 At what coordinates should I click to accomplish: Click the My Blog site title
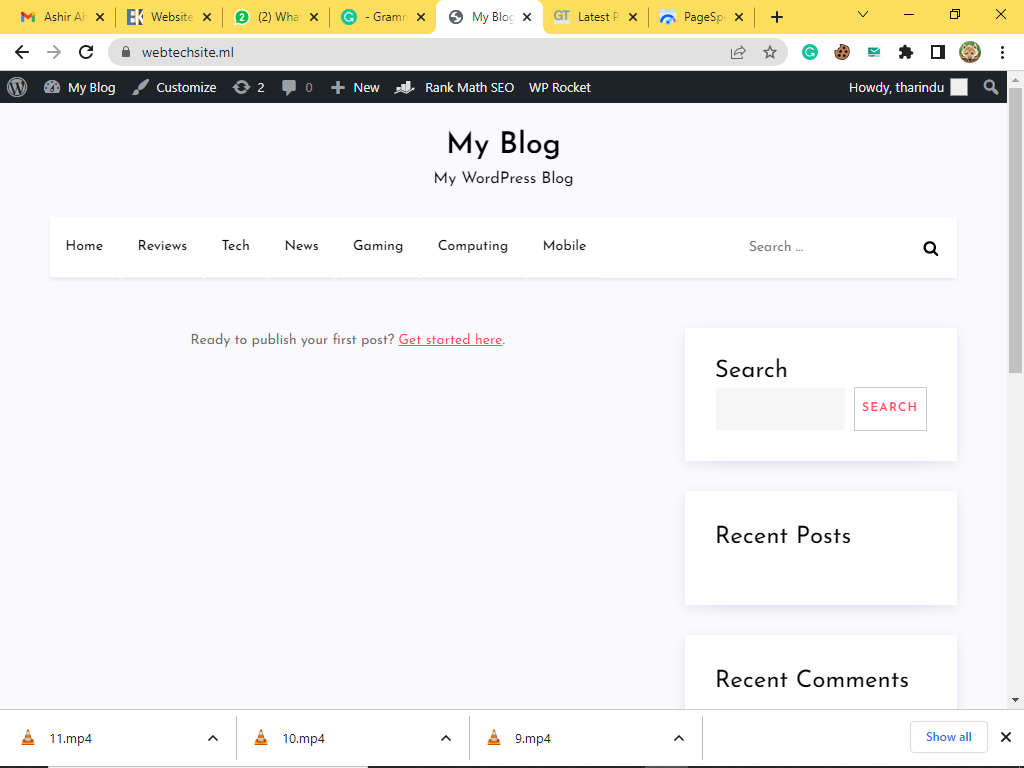pyautogui.click(x=504, y=144)
